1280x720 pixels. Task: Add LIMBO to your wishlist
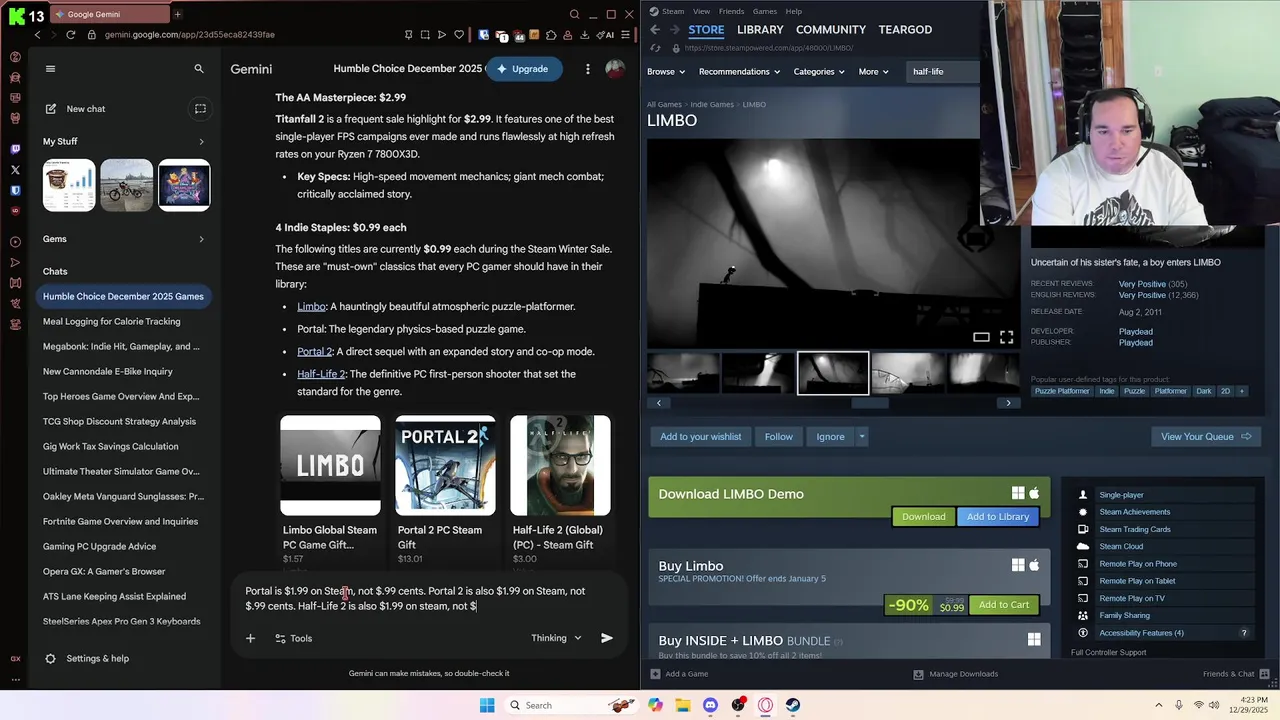(701, 437)
